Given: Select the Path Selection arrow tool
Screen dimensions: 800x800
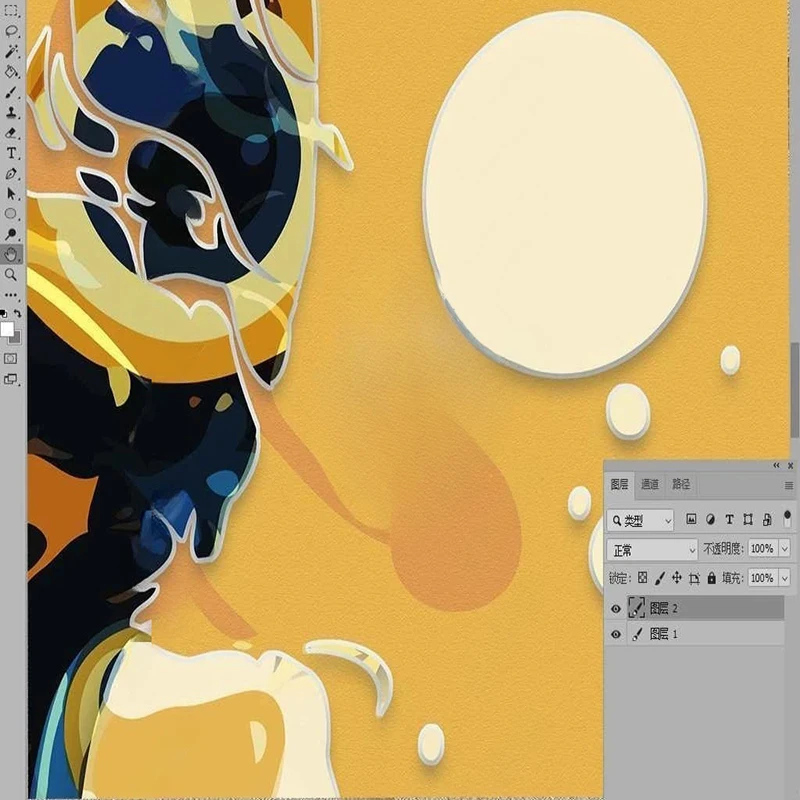Looking at the screenshot, I should click(x=11, y=194).
